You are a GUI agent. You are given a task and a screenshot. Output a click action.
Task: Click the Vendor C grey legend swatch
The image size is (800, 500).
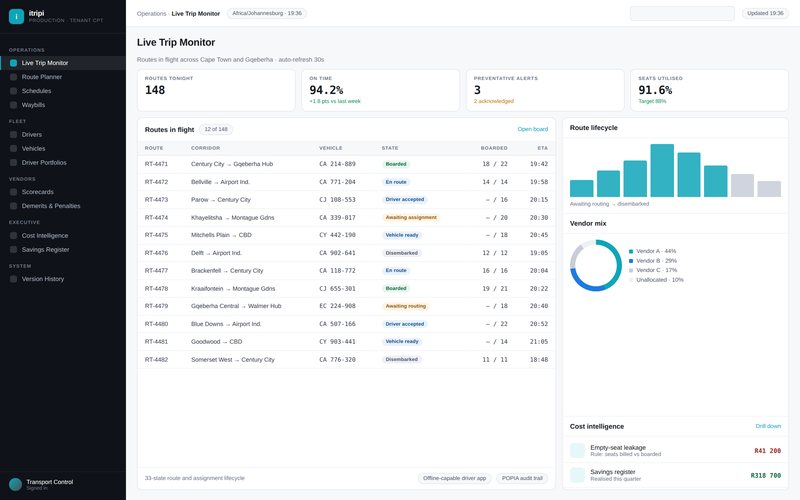point(631,270)
